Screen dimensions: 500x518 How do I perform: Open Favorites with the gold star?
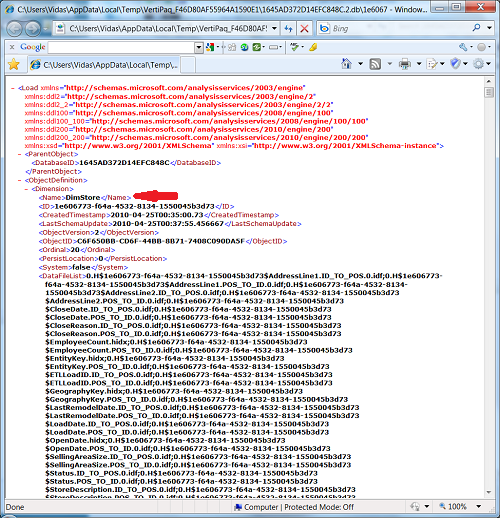coord(14,64)
